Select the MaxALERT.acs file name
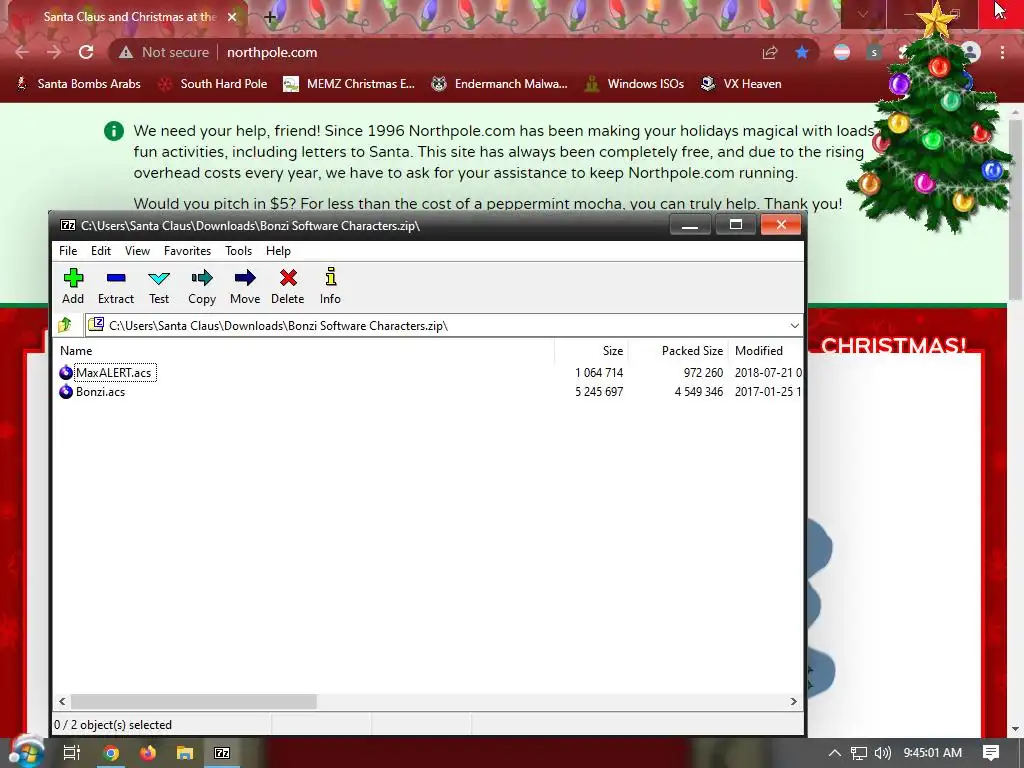The height and width of the screenshot is (768, 1024). click(x=114, y=372)
